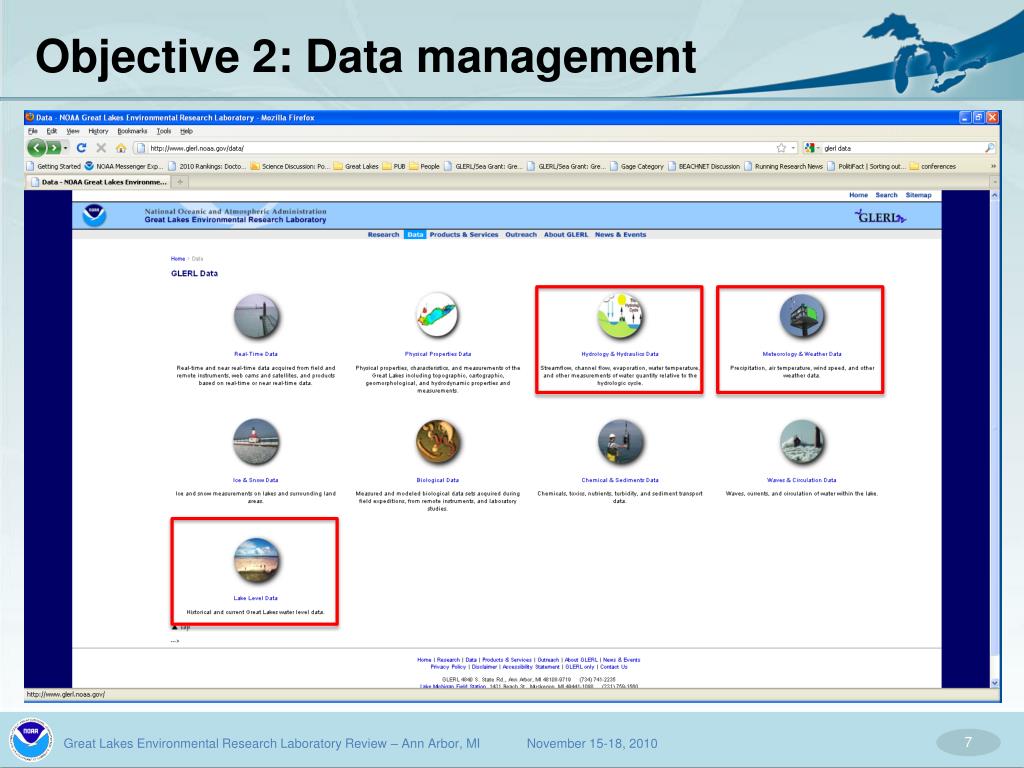
Task: Click the 'glerl data' search box
Action: coord(901,148)
